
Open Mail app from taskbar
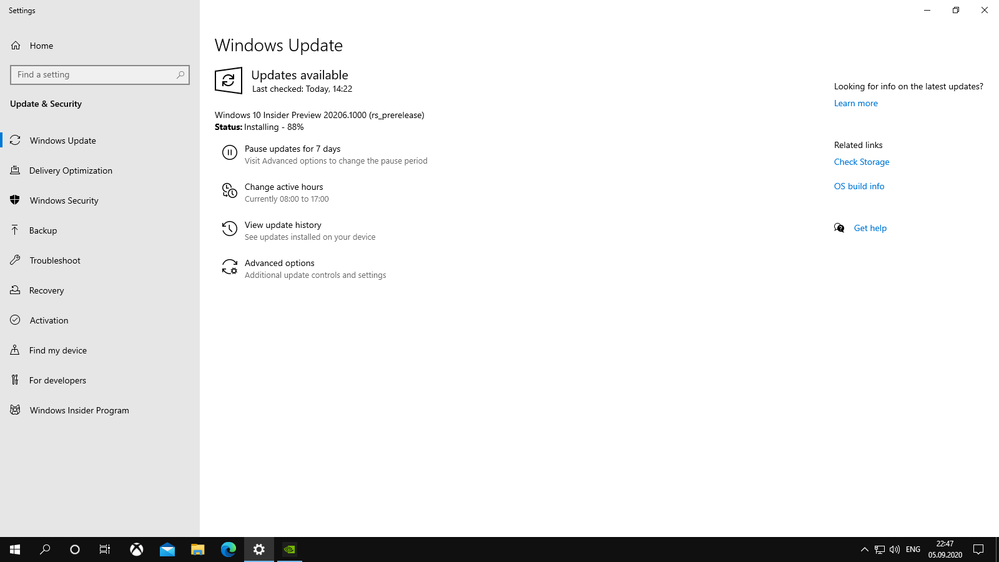[x=167, y=549]
